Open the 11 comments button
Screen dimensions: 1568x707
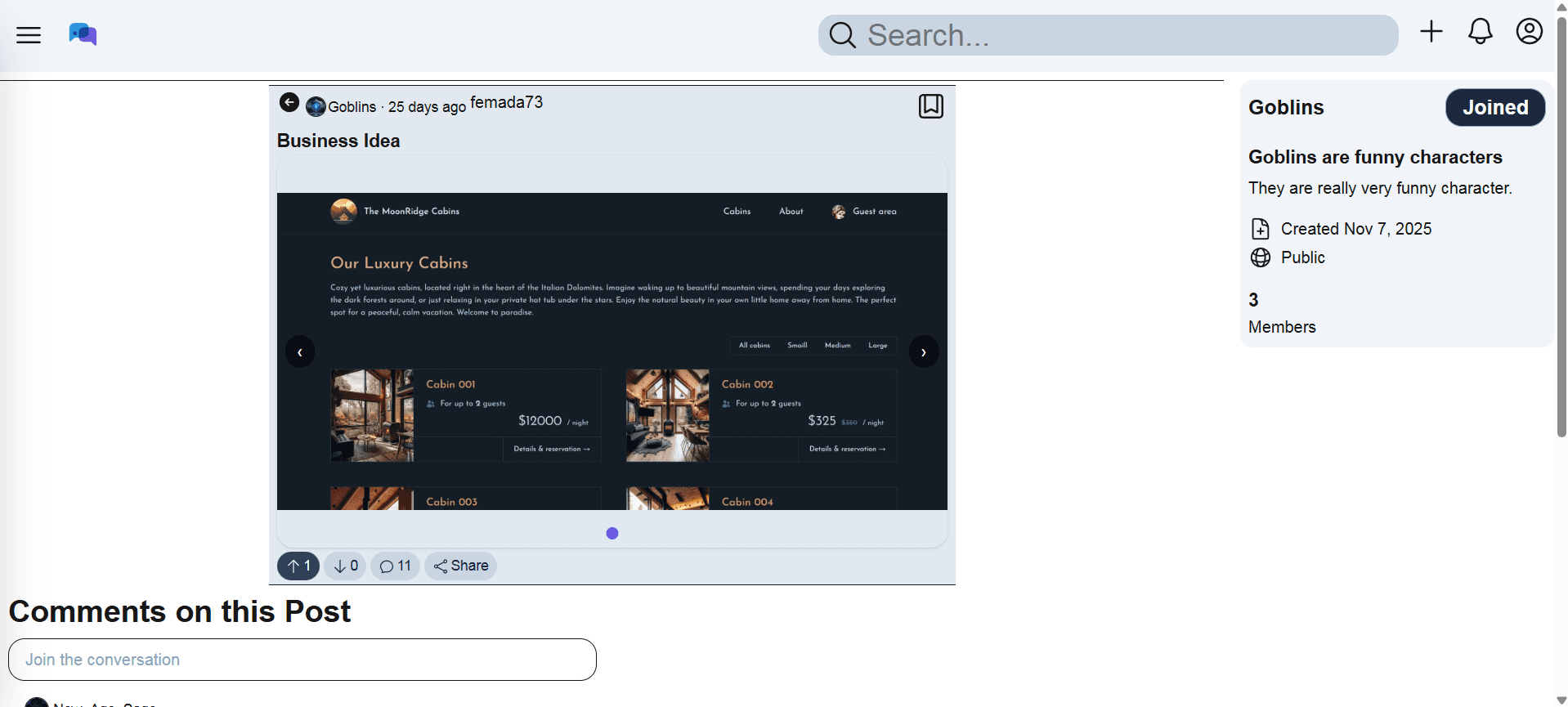pos(395,566)
